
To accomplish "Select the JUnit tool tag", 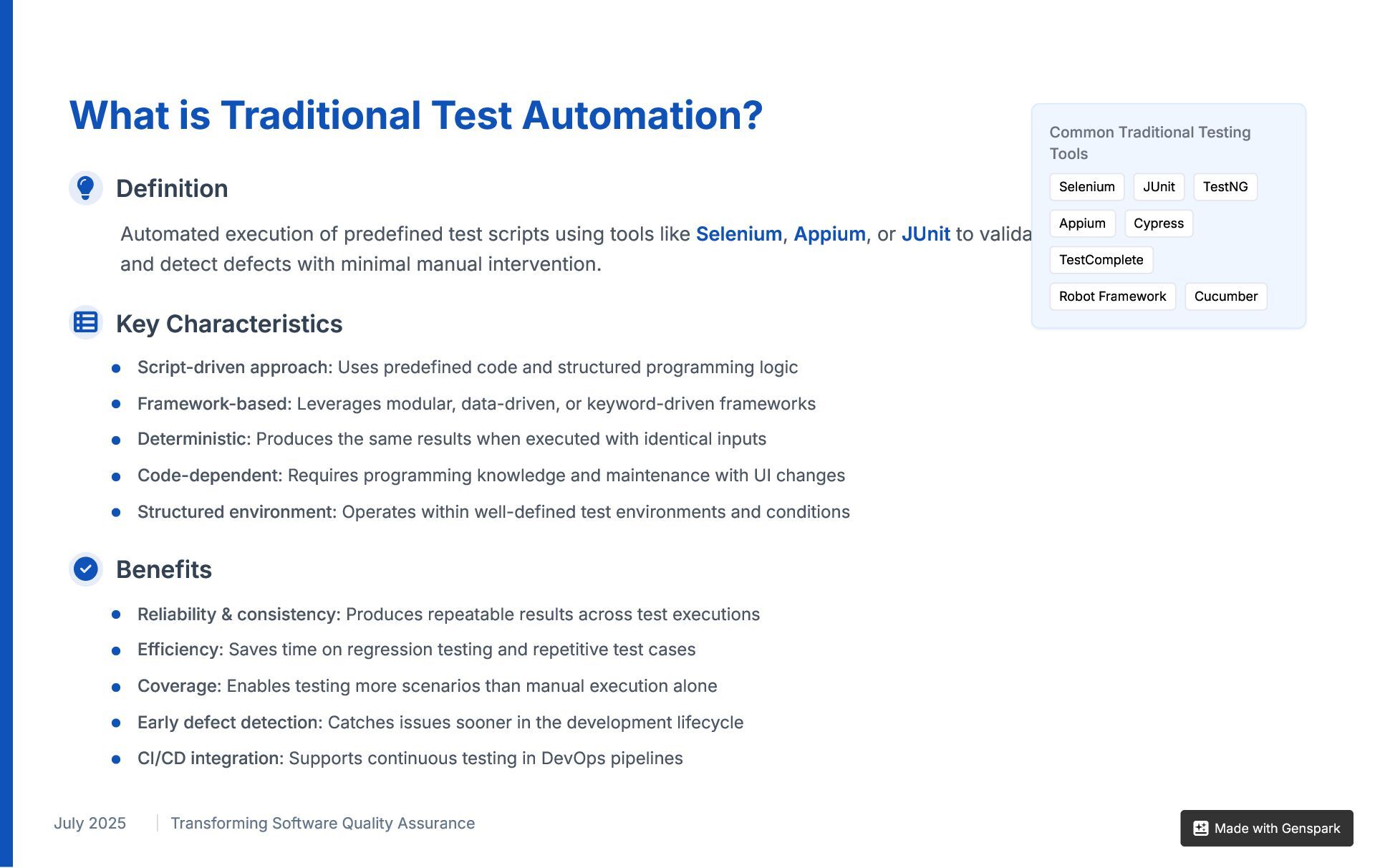I will [1159, 187].
